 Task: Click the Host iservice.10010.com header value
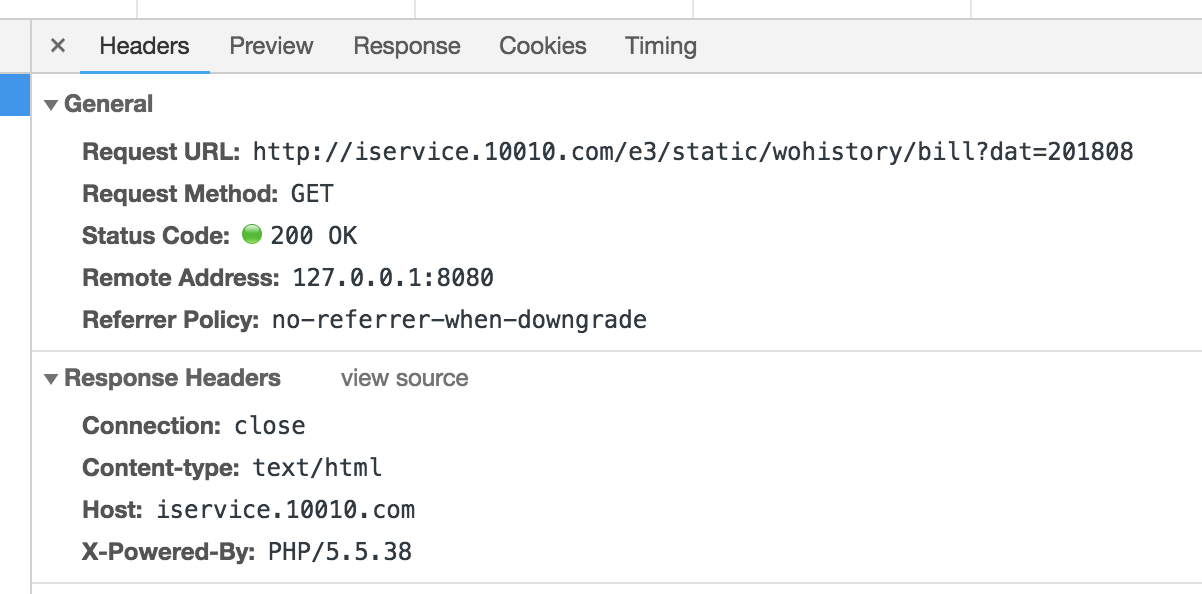click(285, 510)
